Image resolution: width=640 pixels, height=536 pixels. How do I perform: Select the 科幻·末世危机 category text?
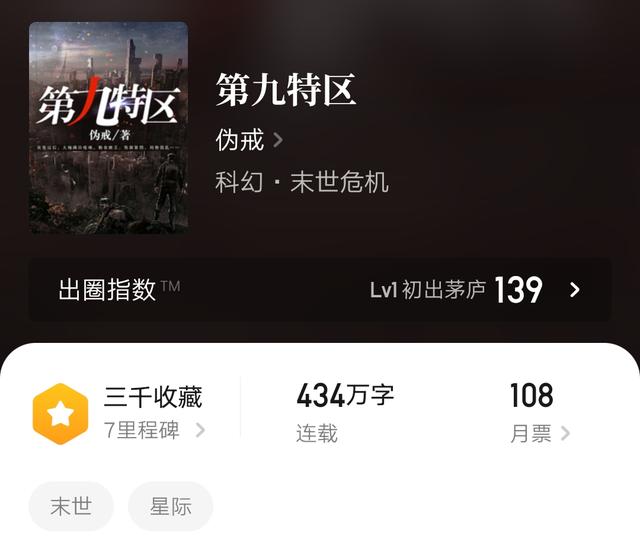[302, 182]
